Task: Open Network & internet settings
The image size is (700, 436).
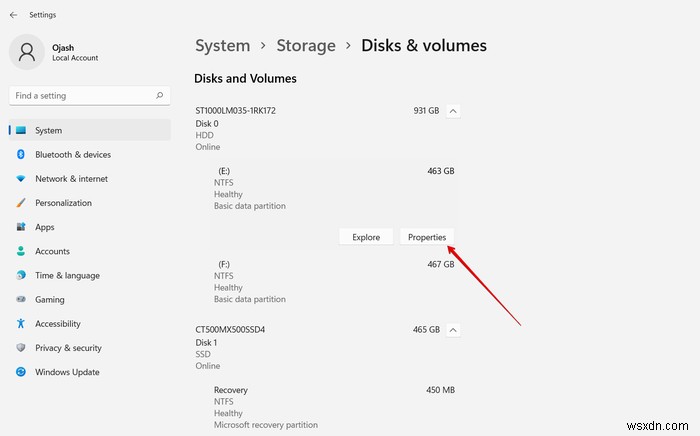Action: (71, 179)
